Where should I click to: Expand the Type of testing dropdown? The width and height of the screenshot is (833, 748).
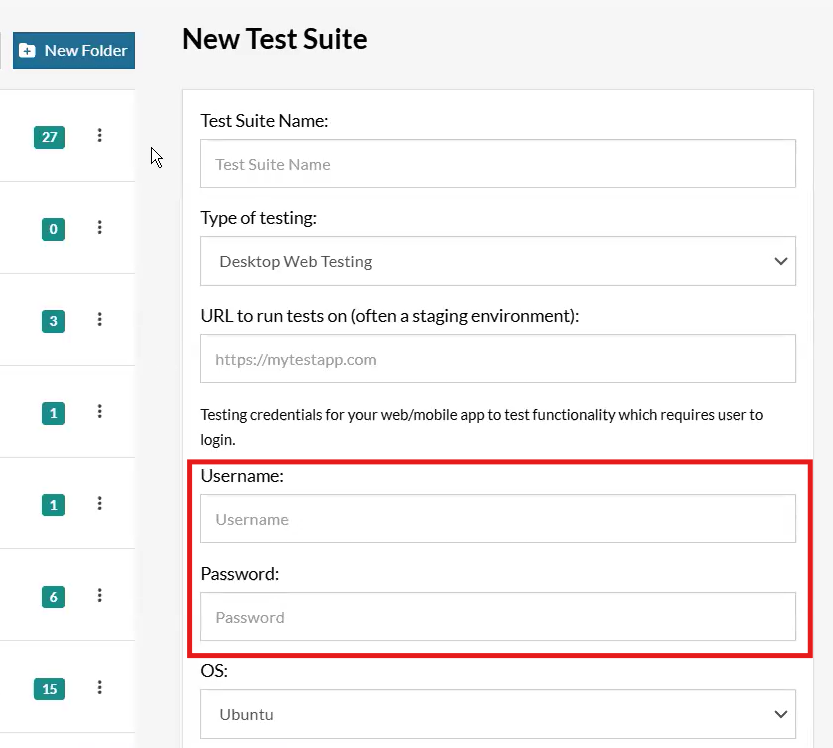(x=498, y=261)
